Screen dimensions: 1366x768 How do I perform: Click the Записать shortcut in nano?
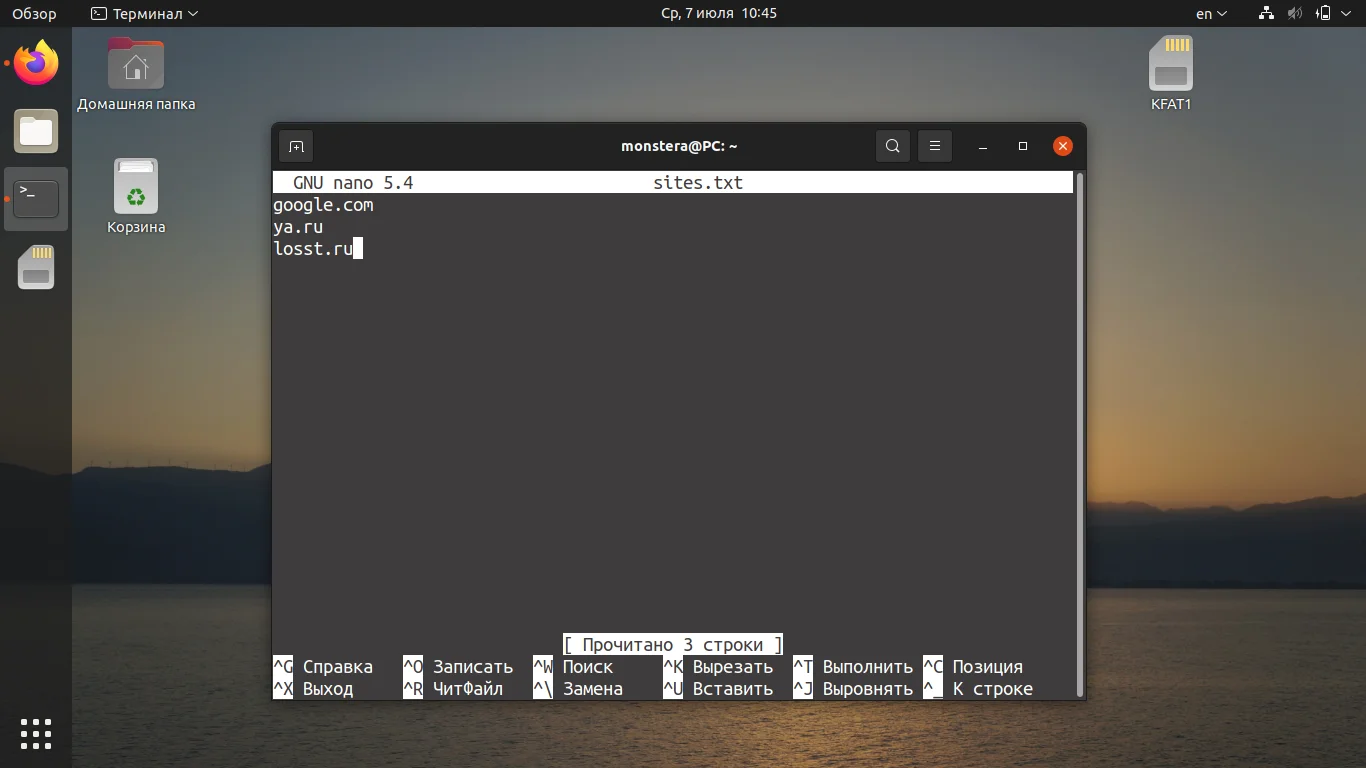[458, 667]
